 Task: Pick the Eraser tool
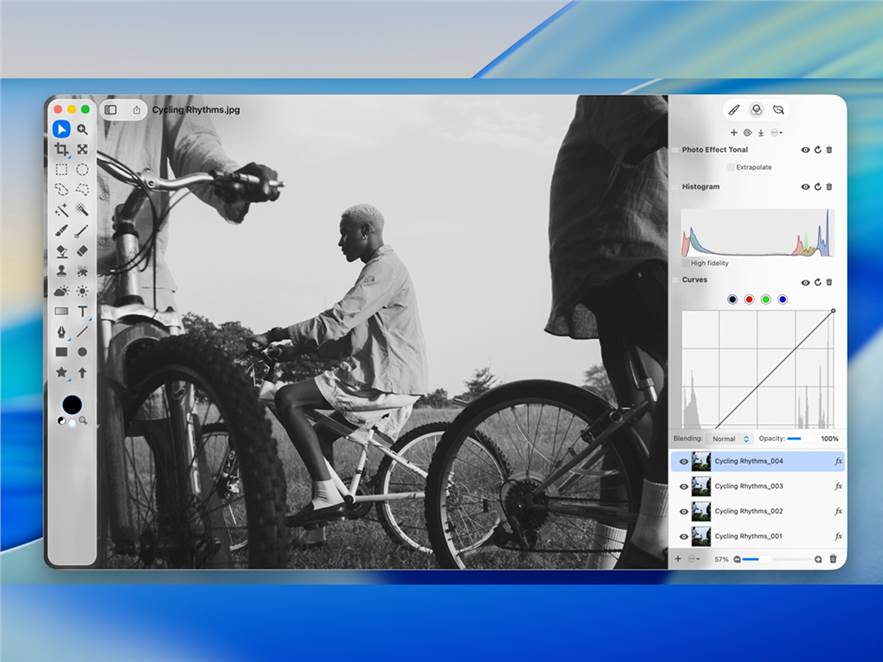coord(82,250)
